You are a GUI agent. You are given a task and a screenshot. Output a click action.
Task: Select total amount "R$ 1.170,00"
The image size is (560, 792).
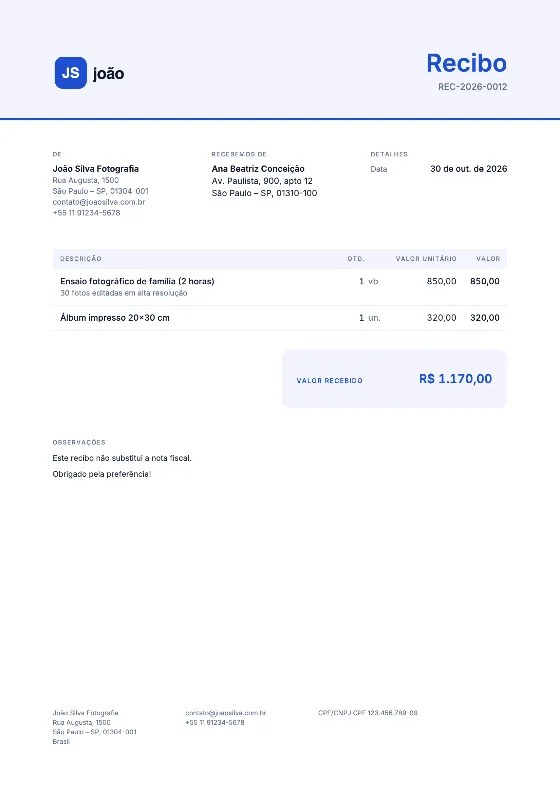455,379
